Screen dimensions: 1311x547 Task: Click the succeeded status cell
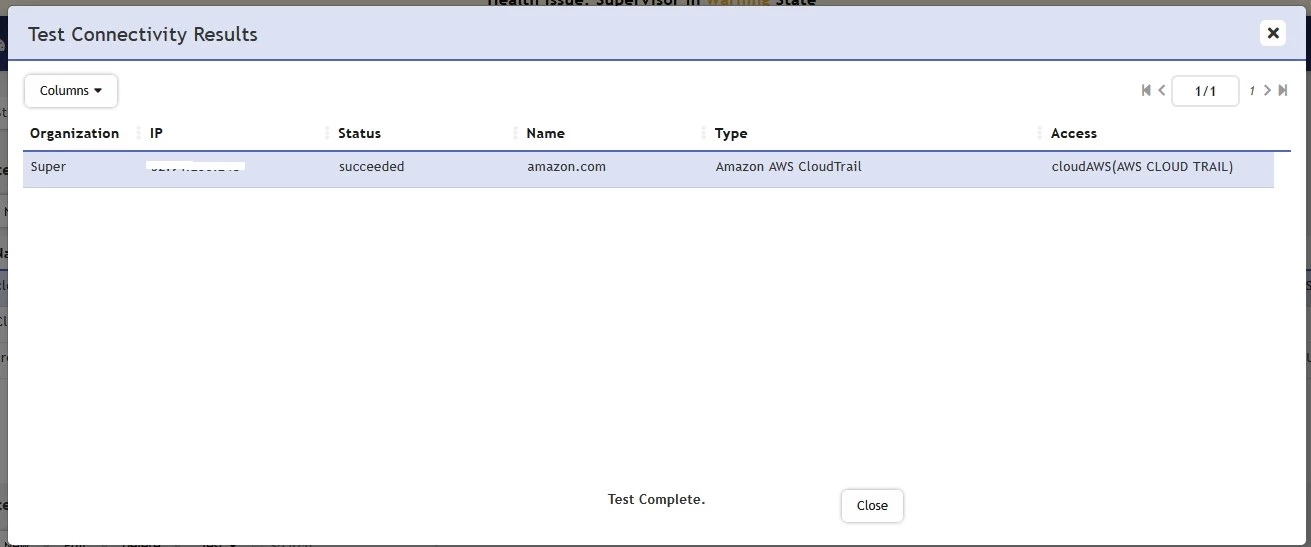[371, 167]
